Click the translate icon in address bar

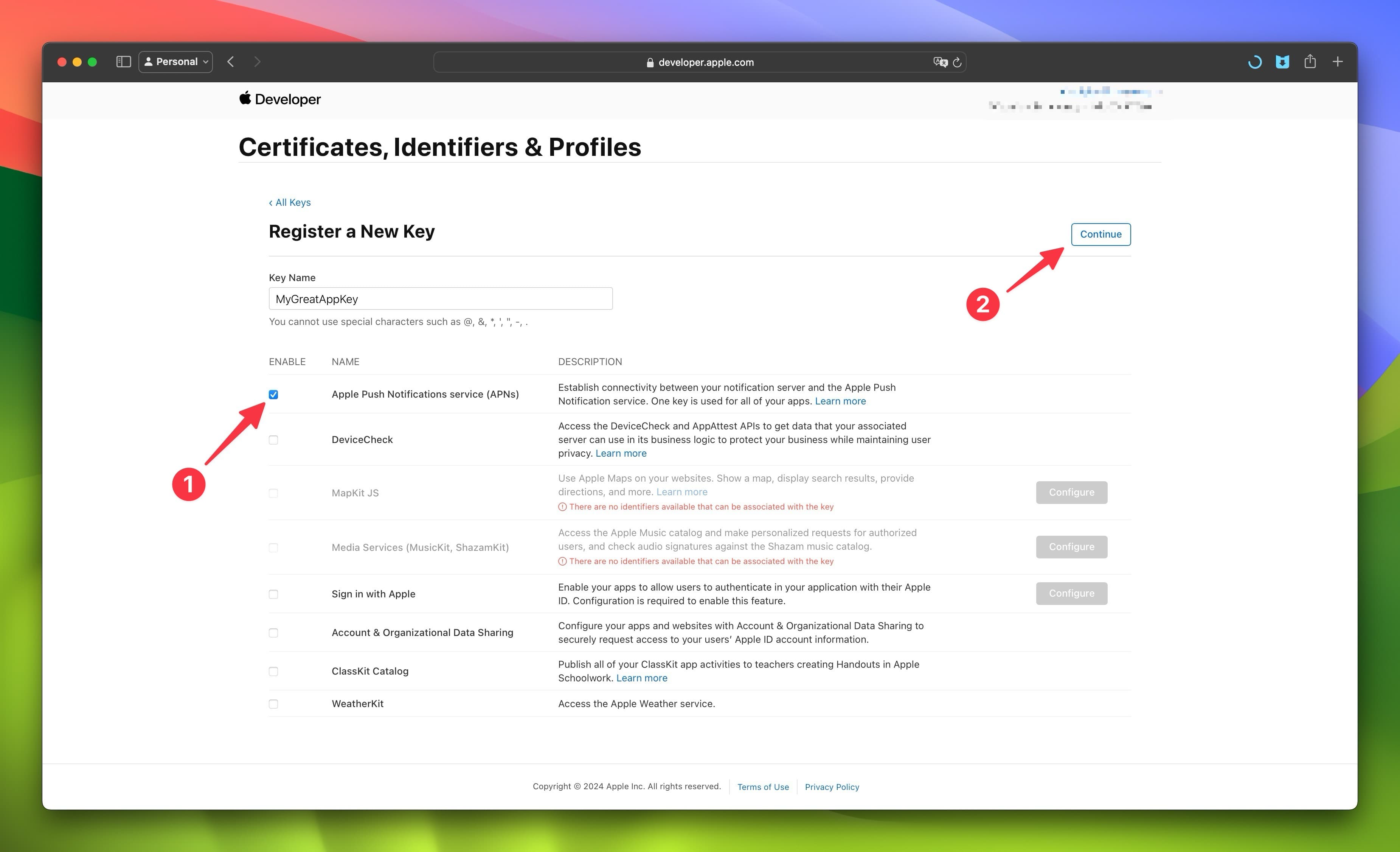(941, 62)
